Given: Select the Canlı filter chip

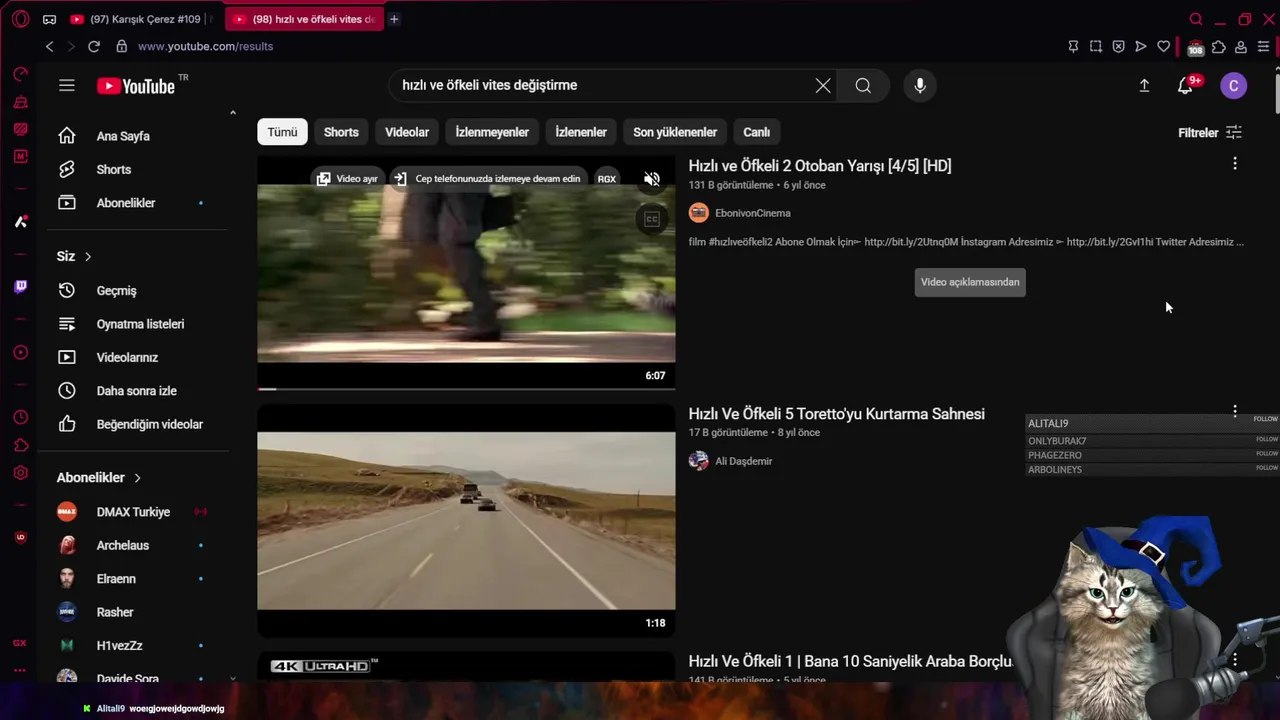Looking at the screenshot, I should click(x=757, y=132).
